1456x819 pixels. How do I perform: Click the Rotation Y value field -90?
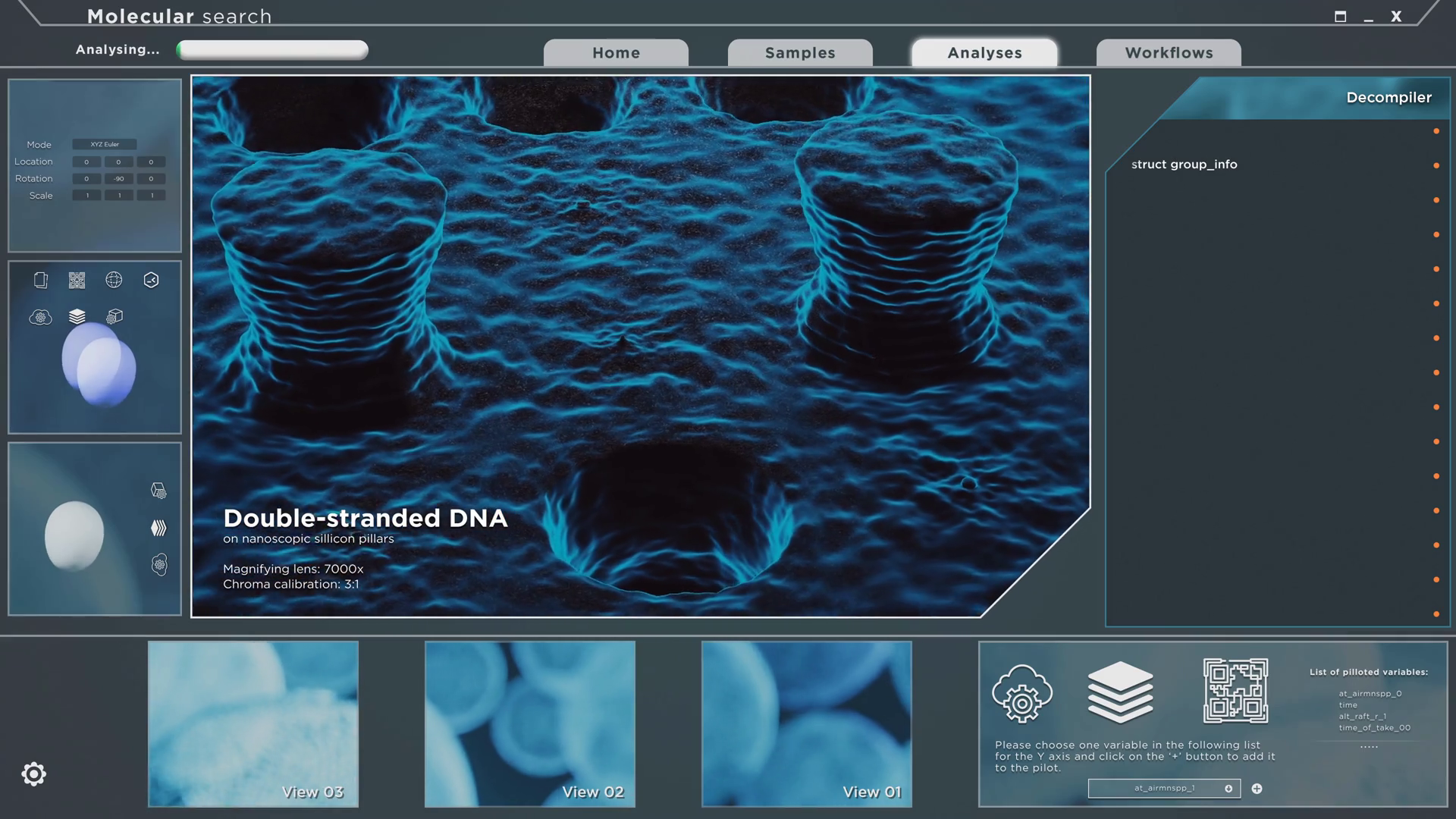click(x=118, y=179)
